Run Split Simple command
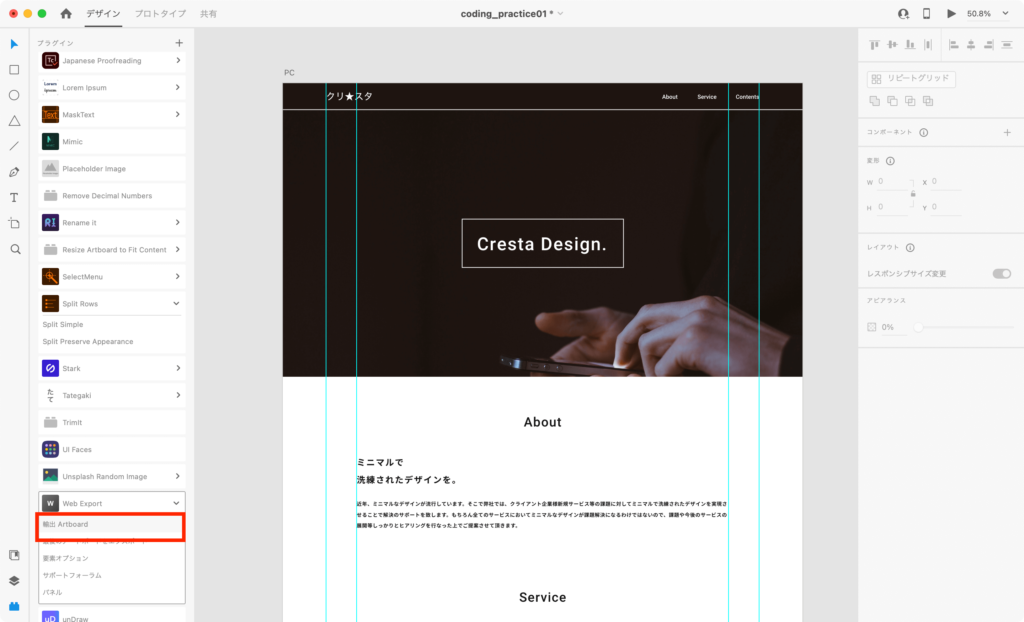This screenshot has height=622, width=1024. point(63,325)
